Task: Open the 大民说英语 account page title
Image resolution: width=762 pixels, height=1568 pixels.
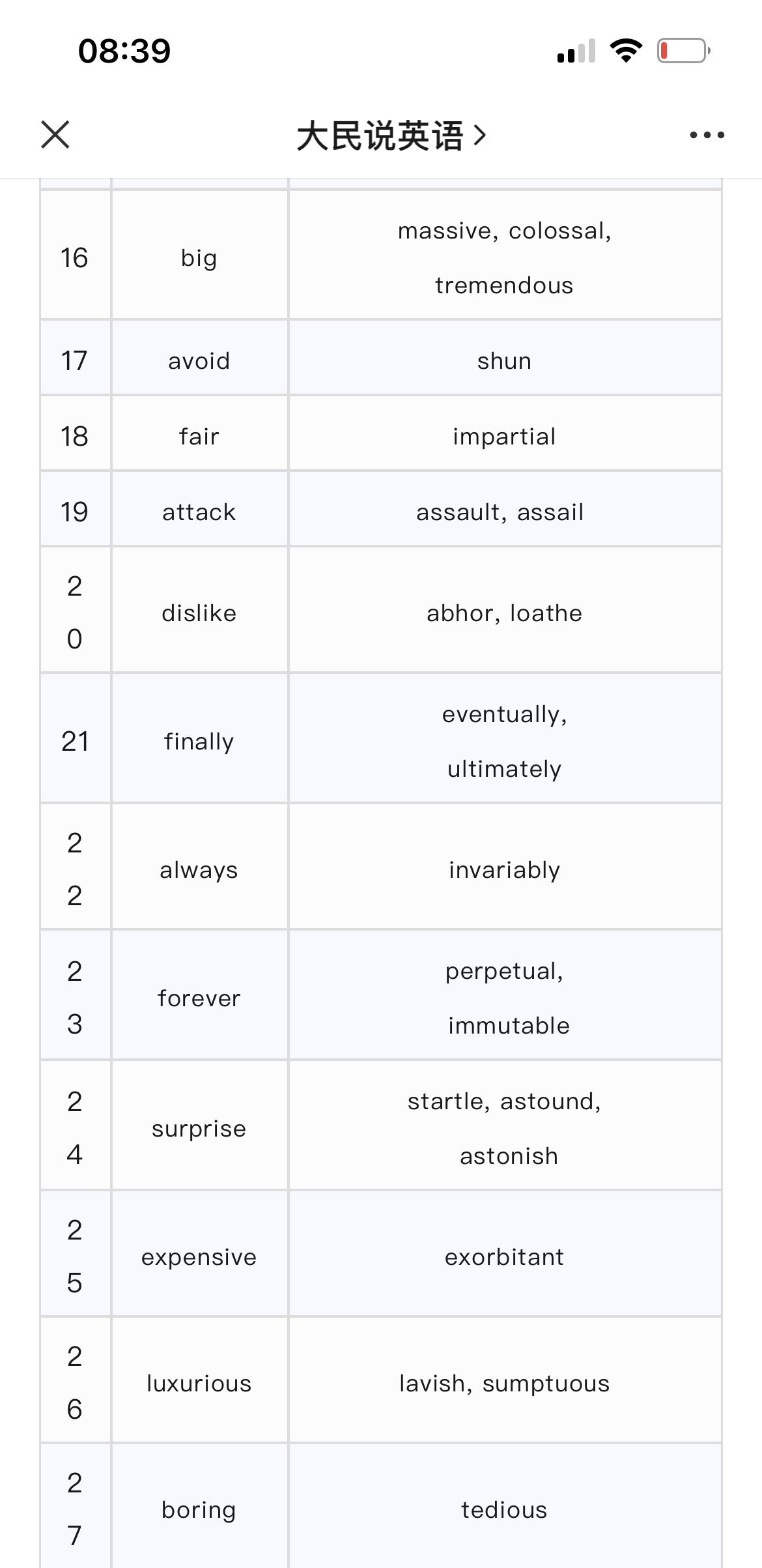Action: coord(380,136)
